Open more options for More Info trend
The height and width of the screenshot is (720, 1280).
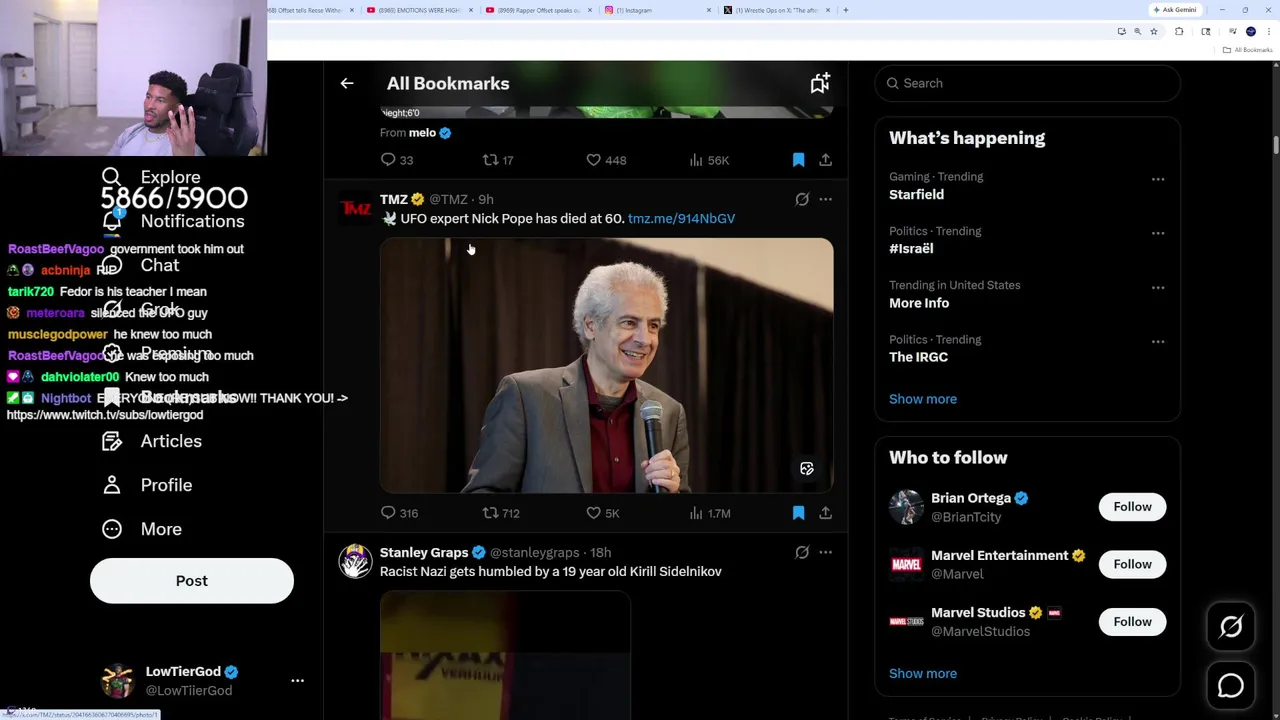pyautogui.click(x=1158, y=287)
